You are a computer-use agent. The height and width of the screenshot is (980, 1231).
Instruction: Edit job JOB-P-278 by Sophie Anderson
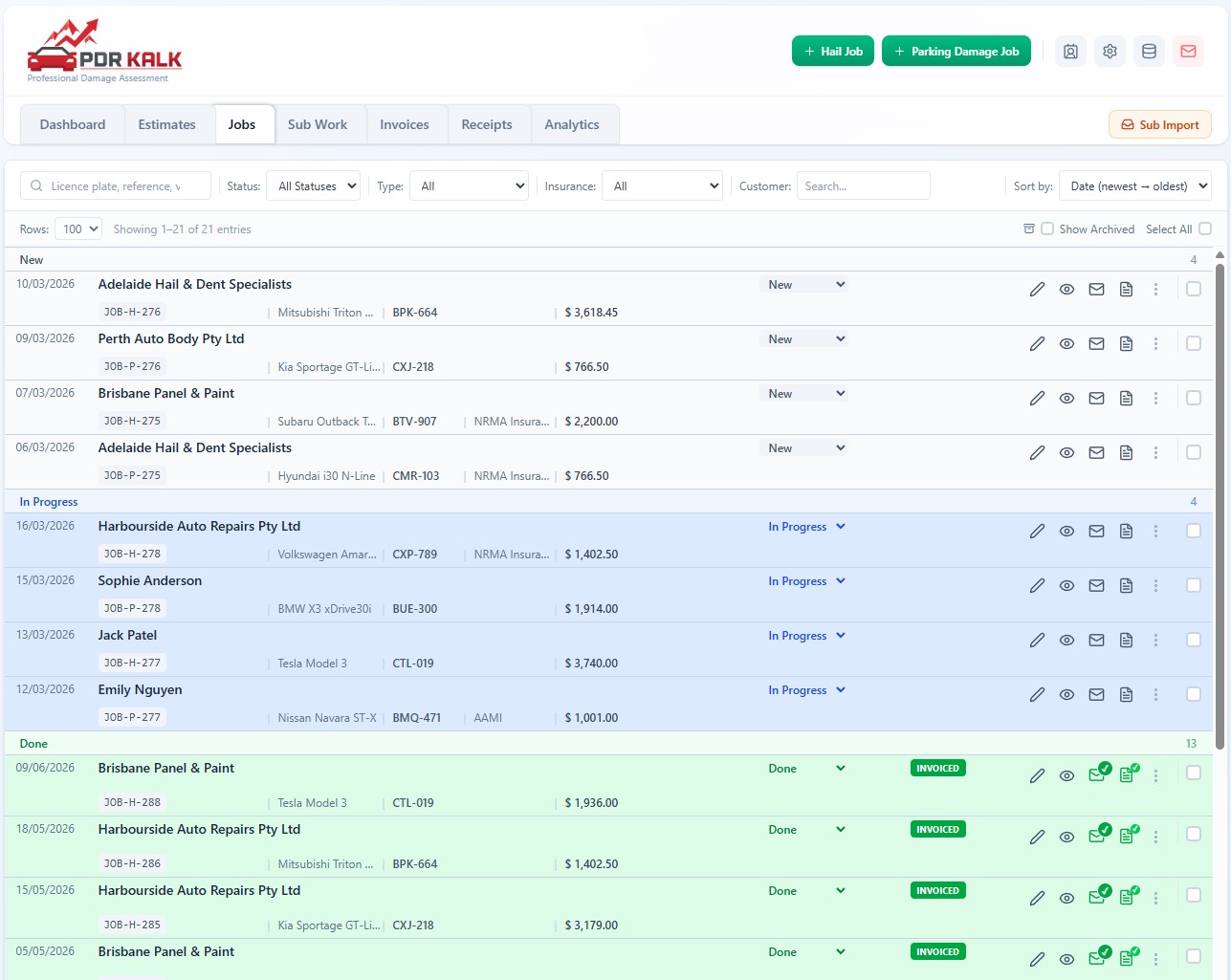point(1037,586)
